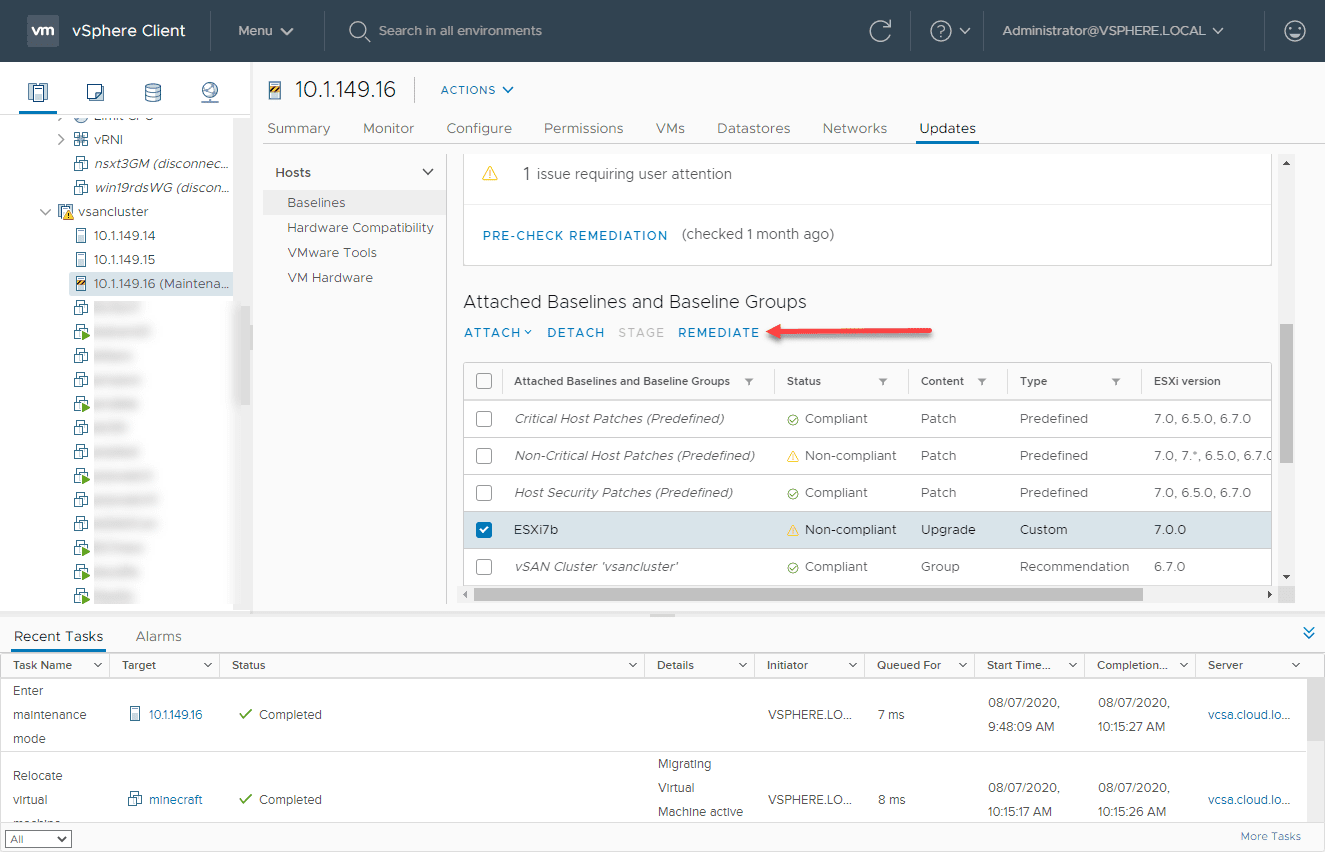Open the Recent Tasks filter dropdown showing All
The width and height of the screenshot is (1325, 852).
pos(38,838)
